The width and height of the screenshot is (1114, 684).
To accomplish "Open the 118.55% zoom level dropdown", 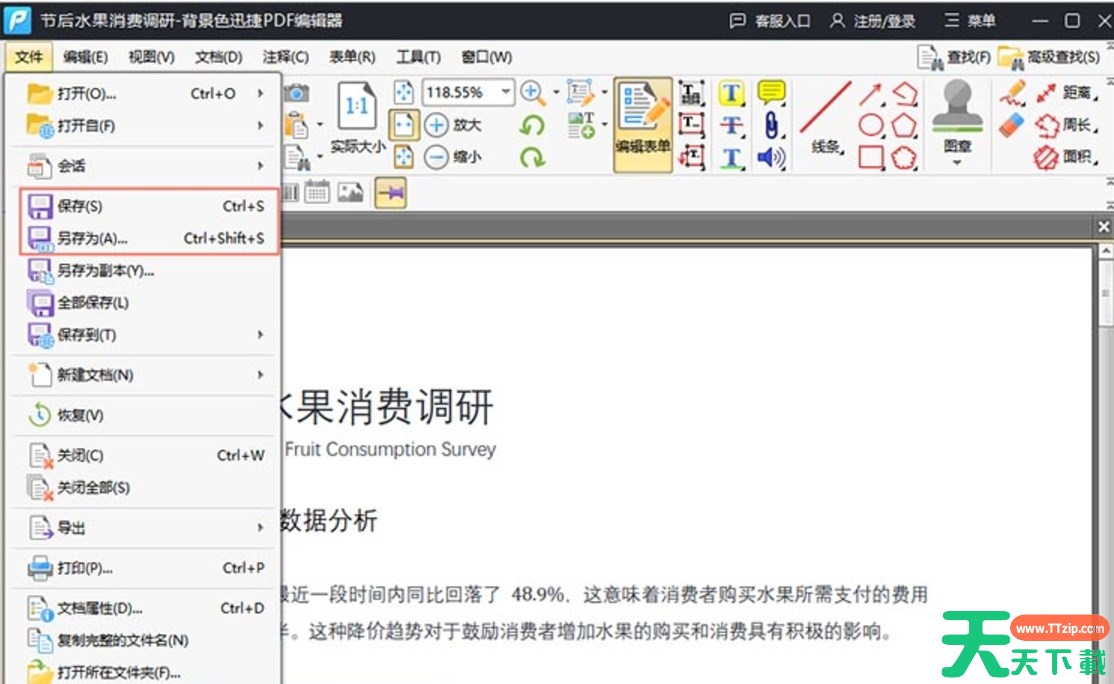I will 505,93.
